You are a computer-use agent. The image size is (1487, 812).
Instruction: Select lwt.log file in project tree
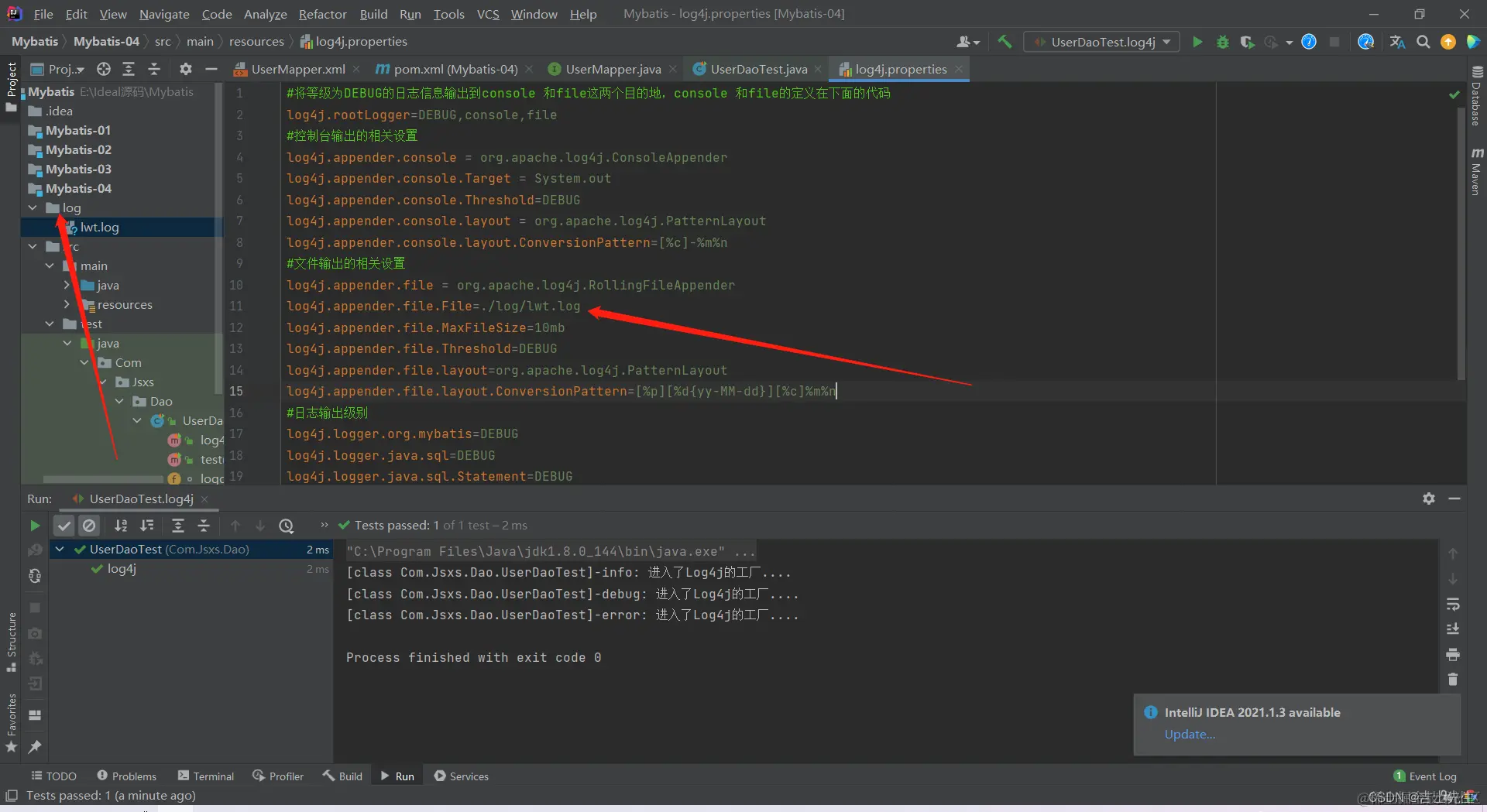[99, 227]
